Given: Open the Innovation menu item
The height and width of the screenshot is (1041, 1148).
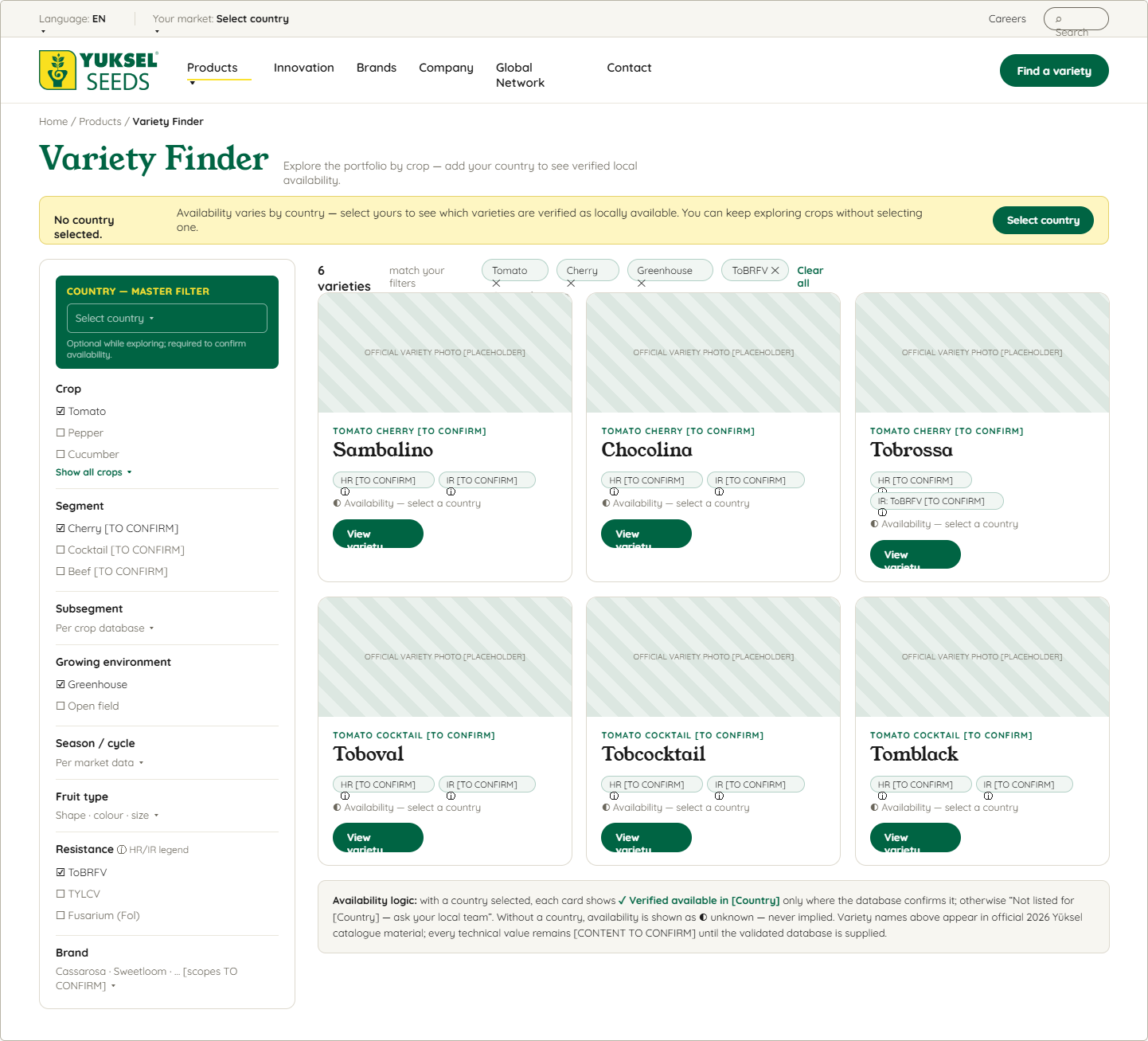Looking at the screenshot, I should point(304,68).
